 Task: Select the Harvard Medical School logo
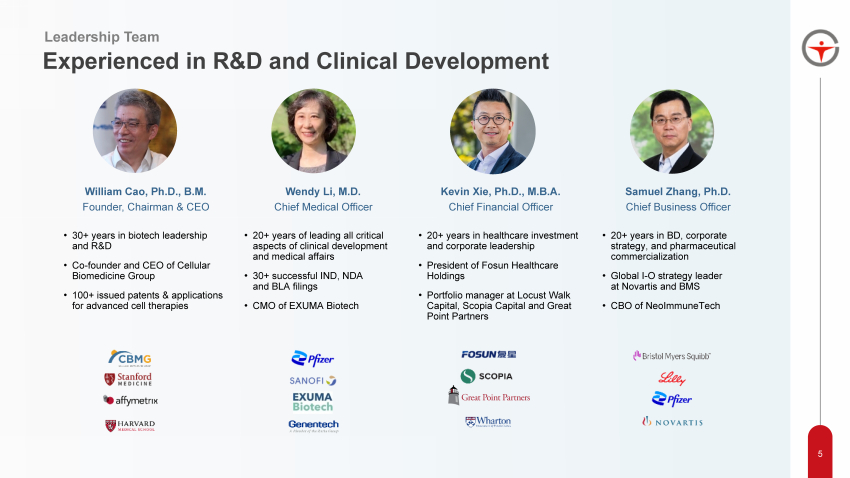pyautogui.click(x=130, y=425)
